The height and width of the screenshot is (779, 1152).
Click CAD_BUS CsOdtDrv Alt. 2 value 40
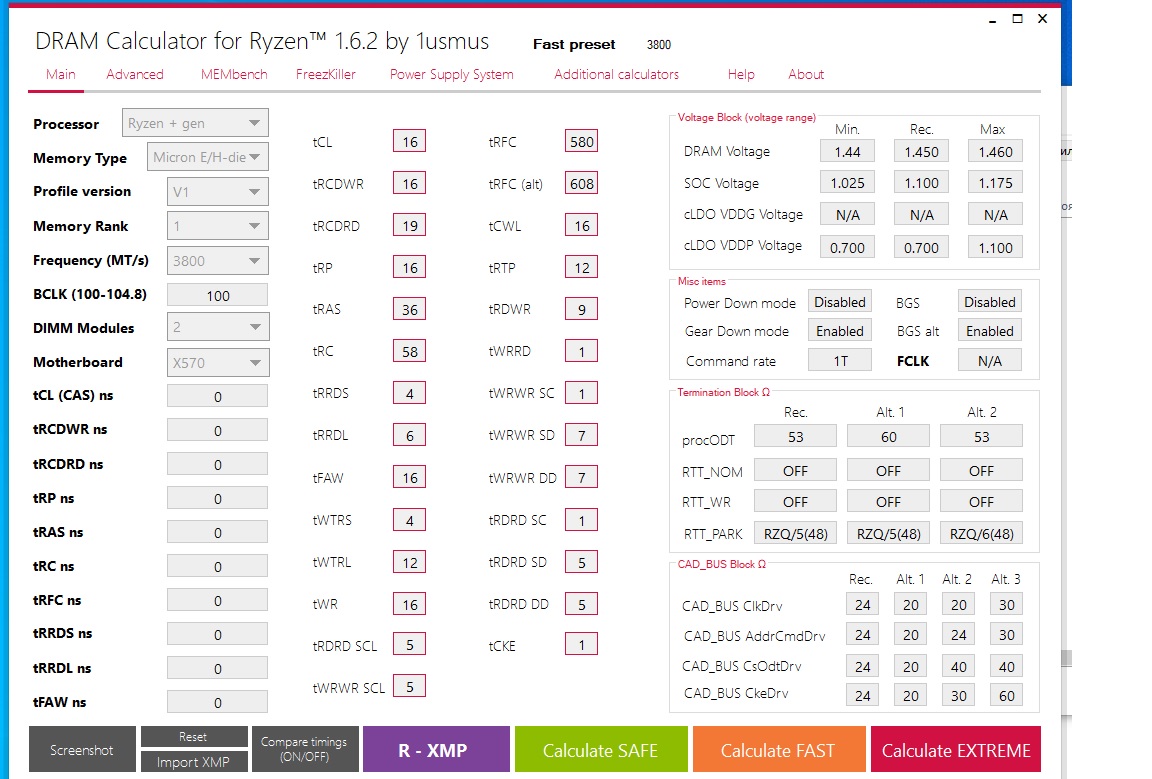click(959, 667)
